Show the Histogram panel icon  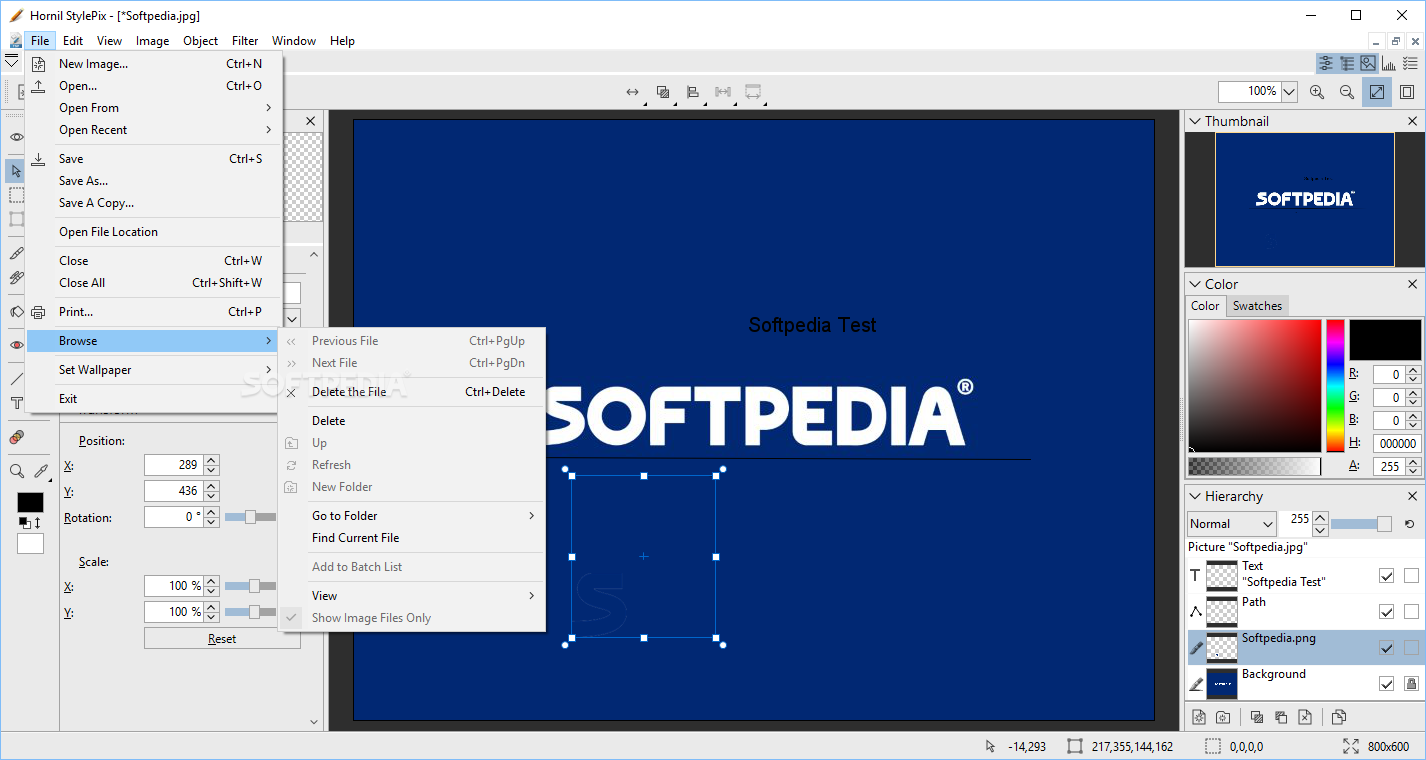pos(1389,63)
